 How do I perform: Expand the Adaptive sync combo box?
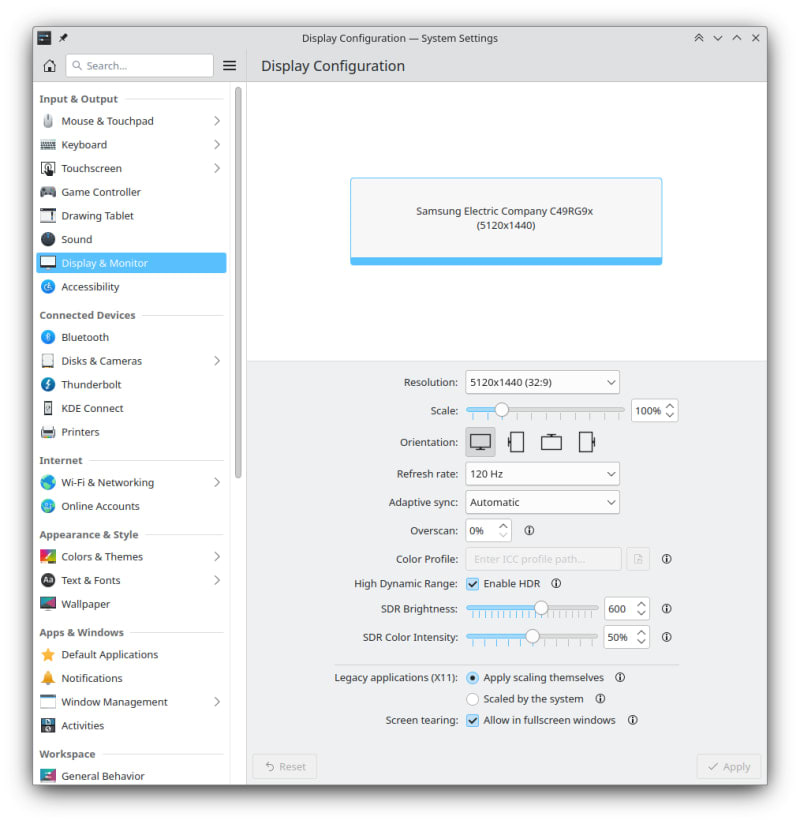(541, 502)
